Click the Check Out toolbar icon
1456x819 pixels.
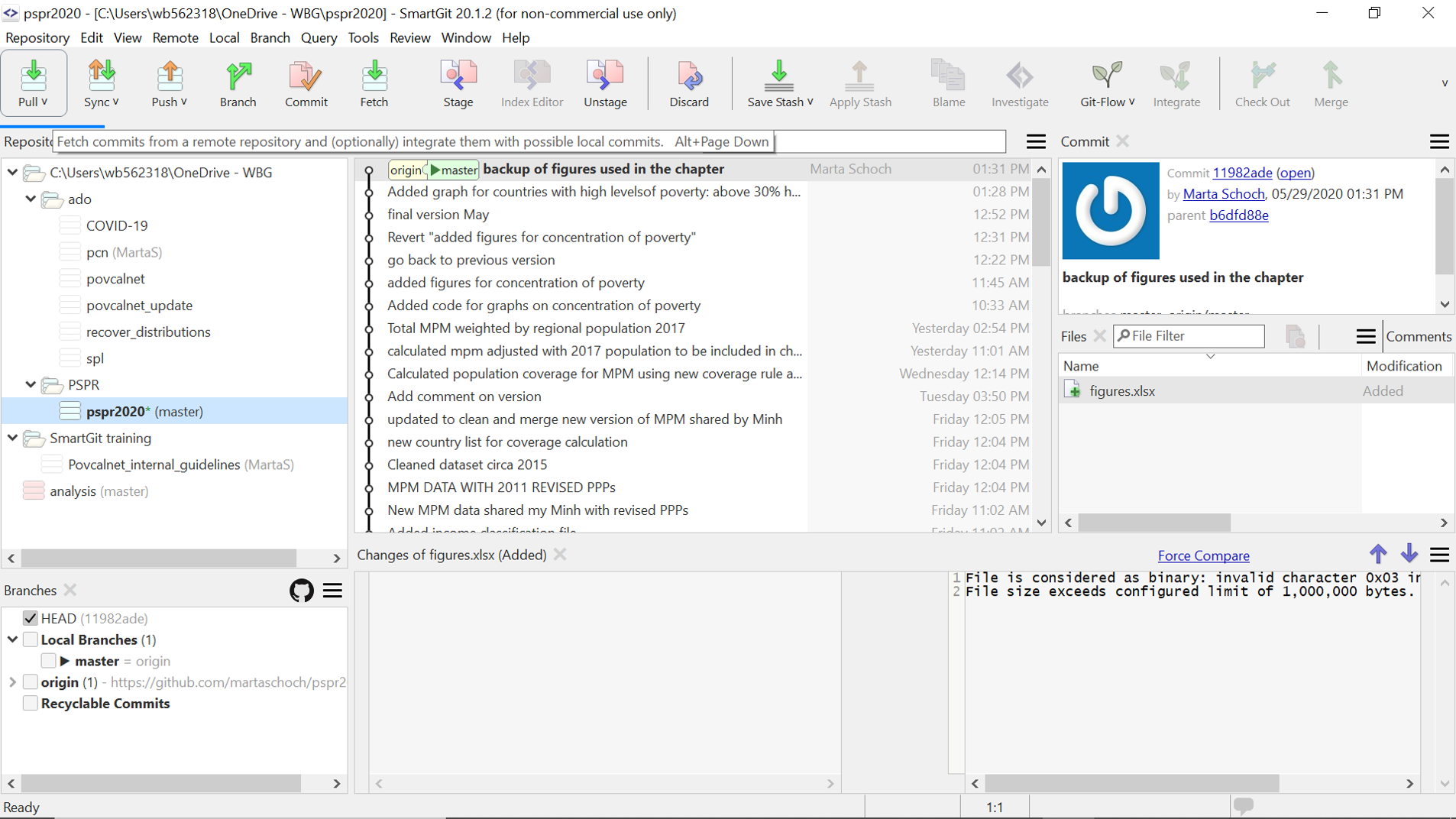pyautogui.click(x=1263, y=76)
